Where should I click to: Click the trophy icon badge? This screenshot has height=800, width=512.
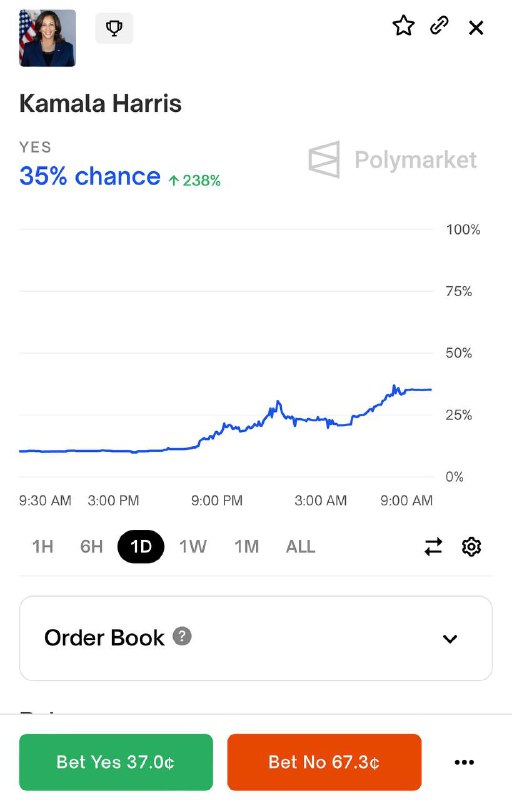click(x=114, y=28)
